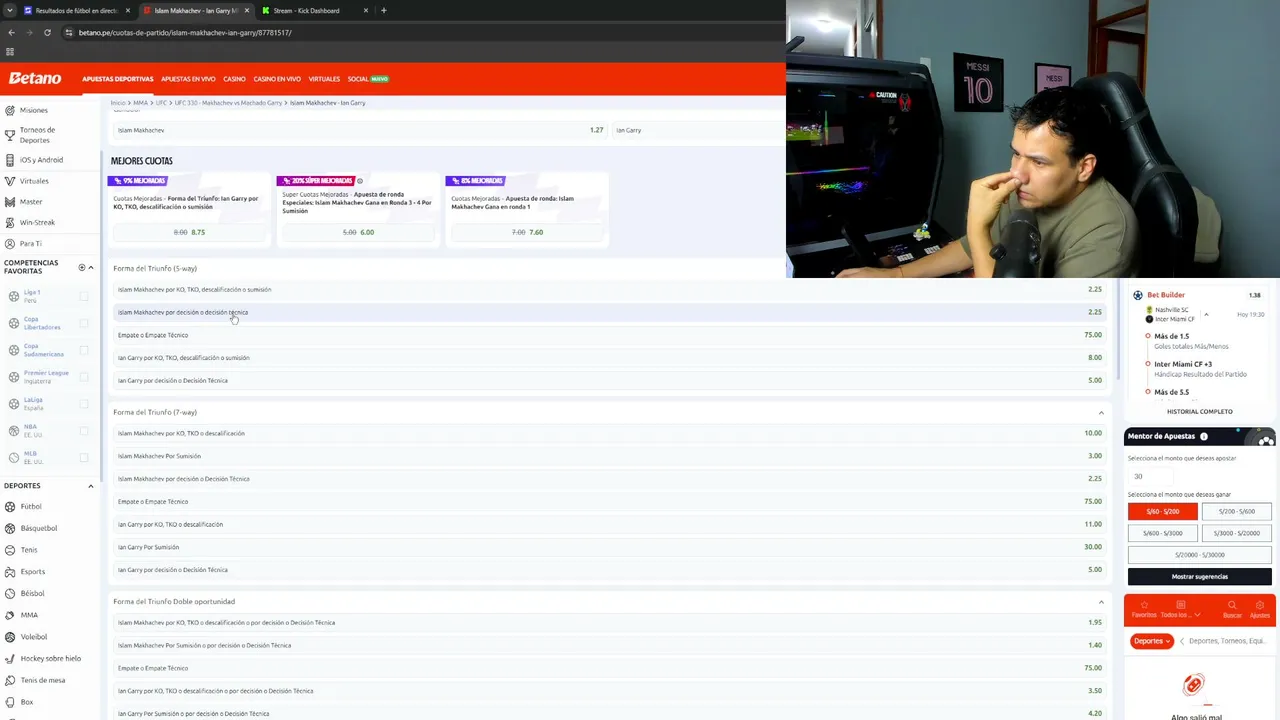1280x720 pixels.
Task: Select the Voleibol sport icon
Action: pos(10,637)
